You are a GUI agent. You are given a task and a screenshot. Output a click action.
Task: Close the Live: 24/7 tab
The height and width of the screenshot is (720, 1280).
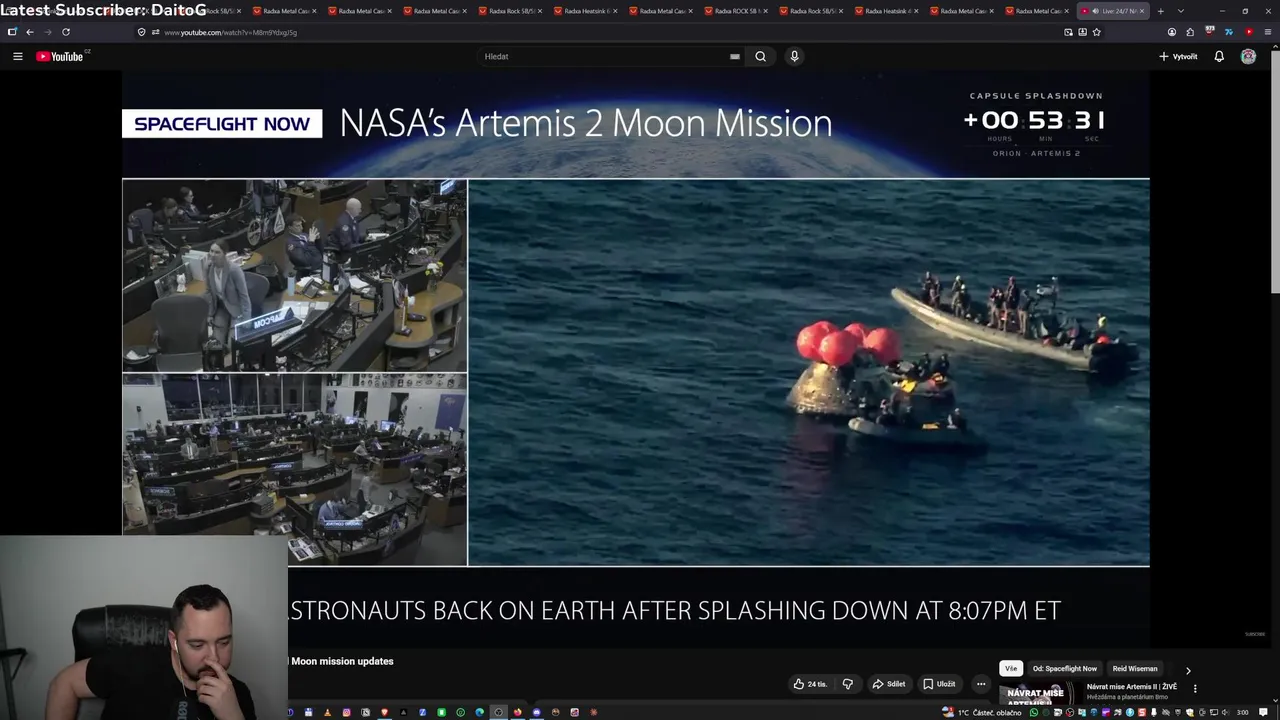(1142, 11)
